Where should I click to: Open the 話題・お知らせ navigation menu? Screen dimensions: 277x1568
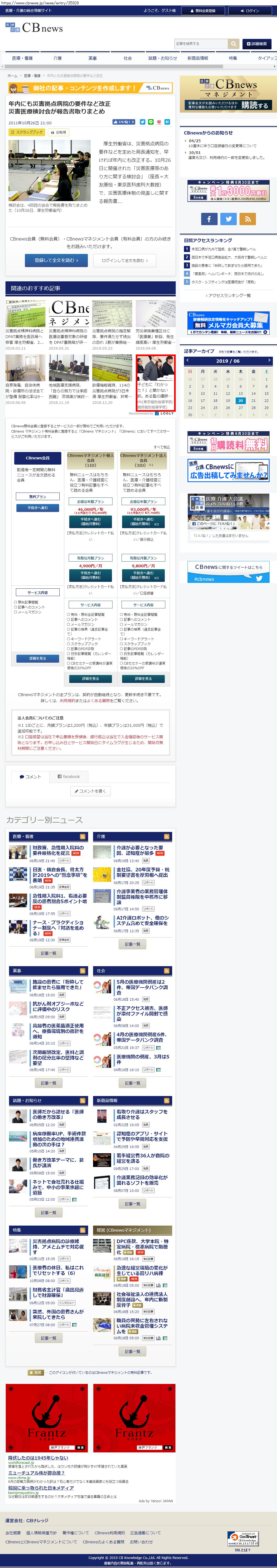[163, 58]
